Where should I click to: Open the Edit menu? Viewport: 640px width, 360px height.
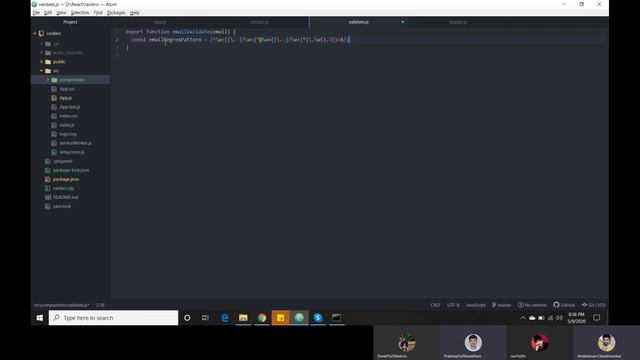pyautogui.click(x=48, y=13)
